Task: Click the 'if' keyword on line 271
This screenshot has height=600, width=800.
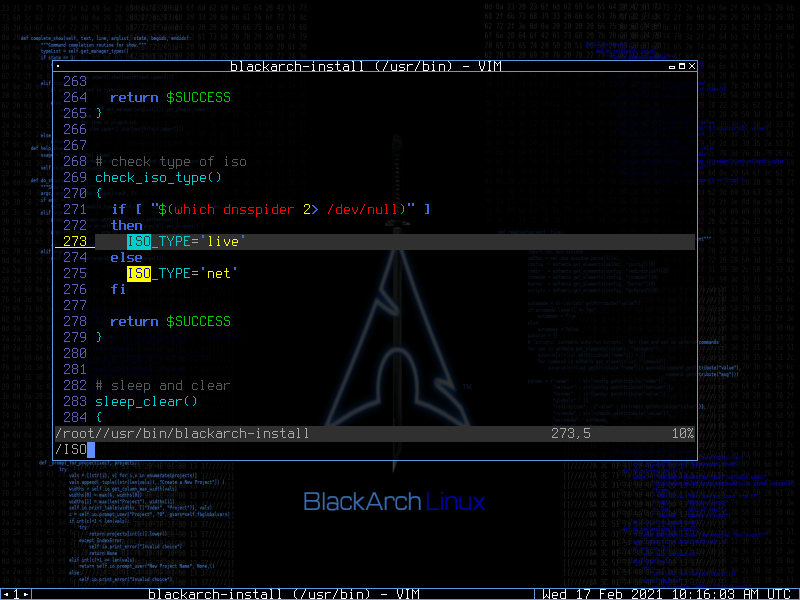Action: coord(118,209)
